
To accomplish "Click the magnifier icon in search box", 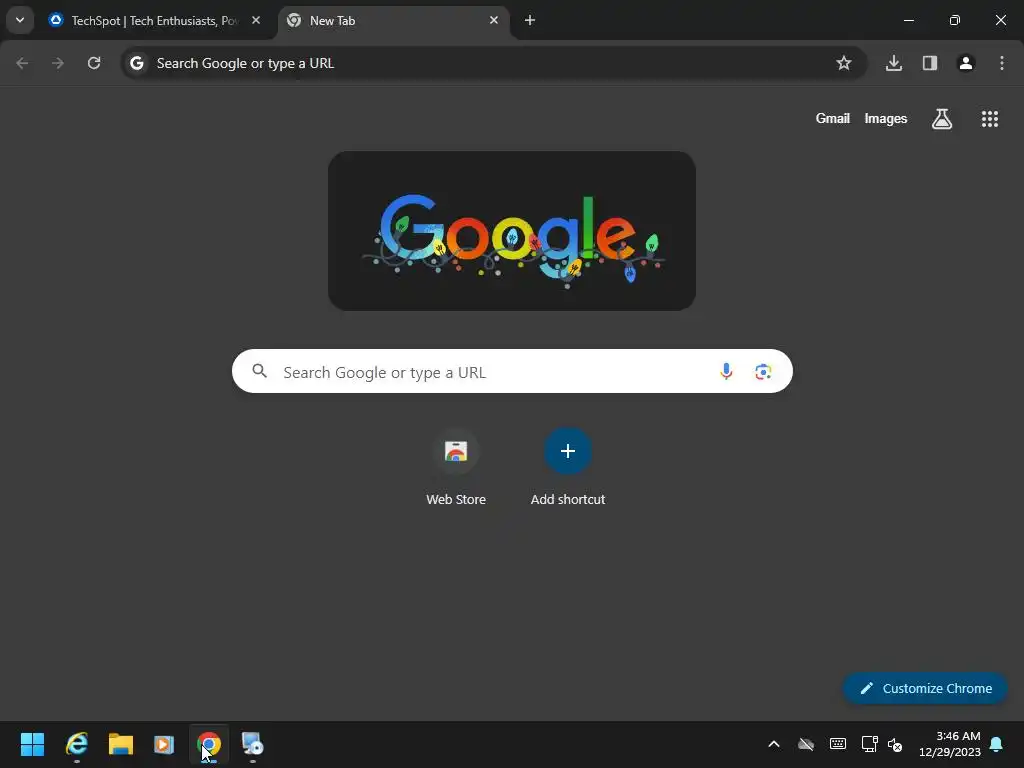I will [260, 371].
